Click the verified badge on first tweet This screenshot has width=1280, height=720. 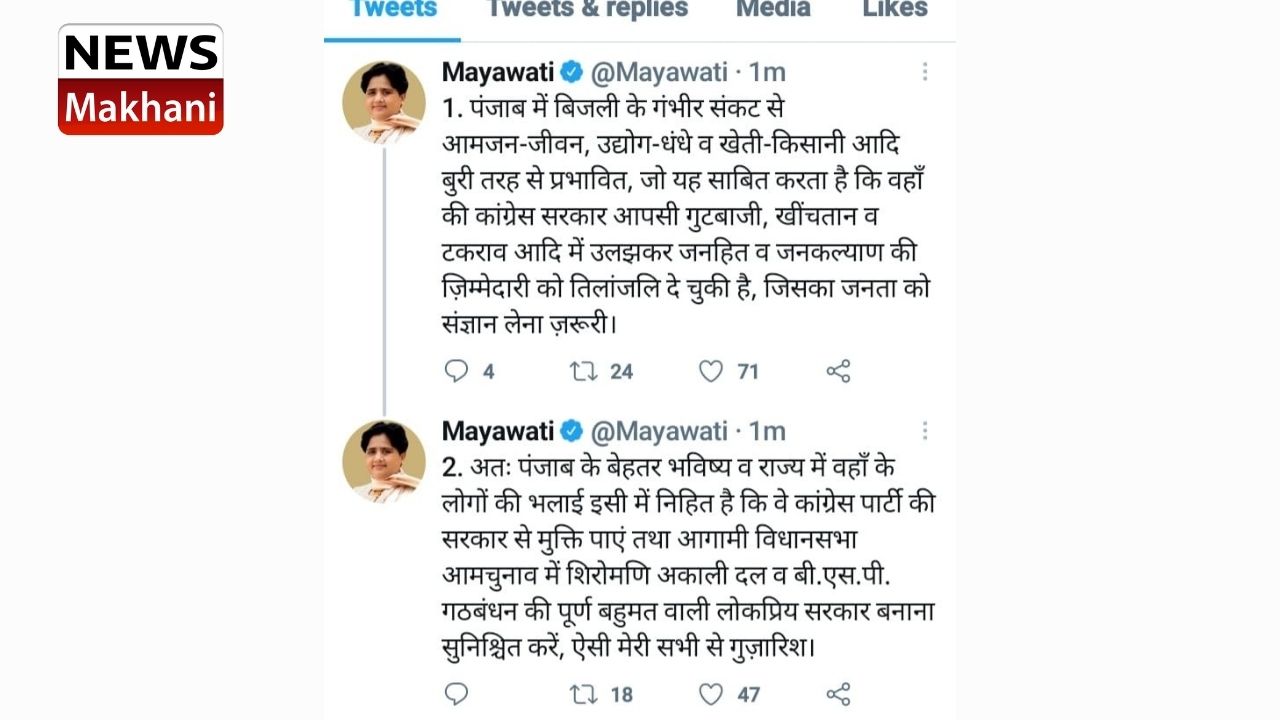[x=571, y=72]
